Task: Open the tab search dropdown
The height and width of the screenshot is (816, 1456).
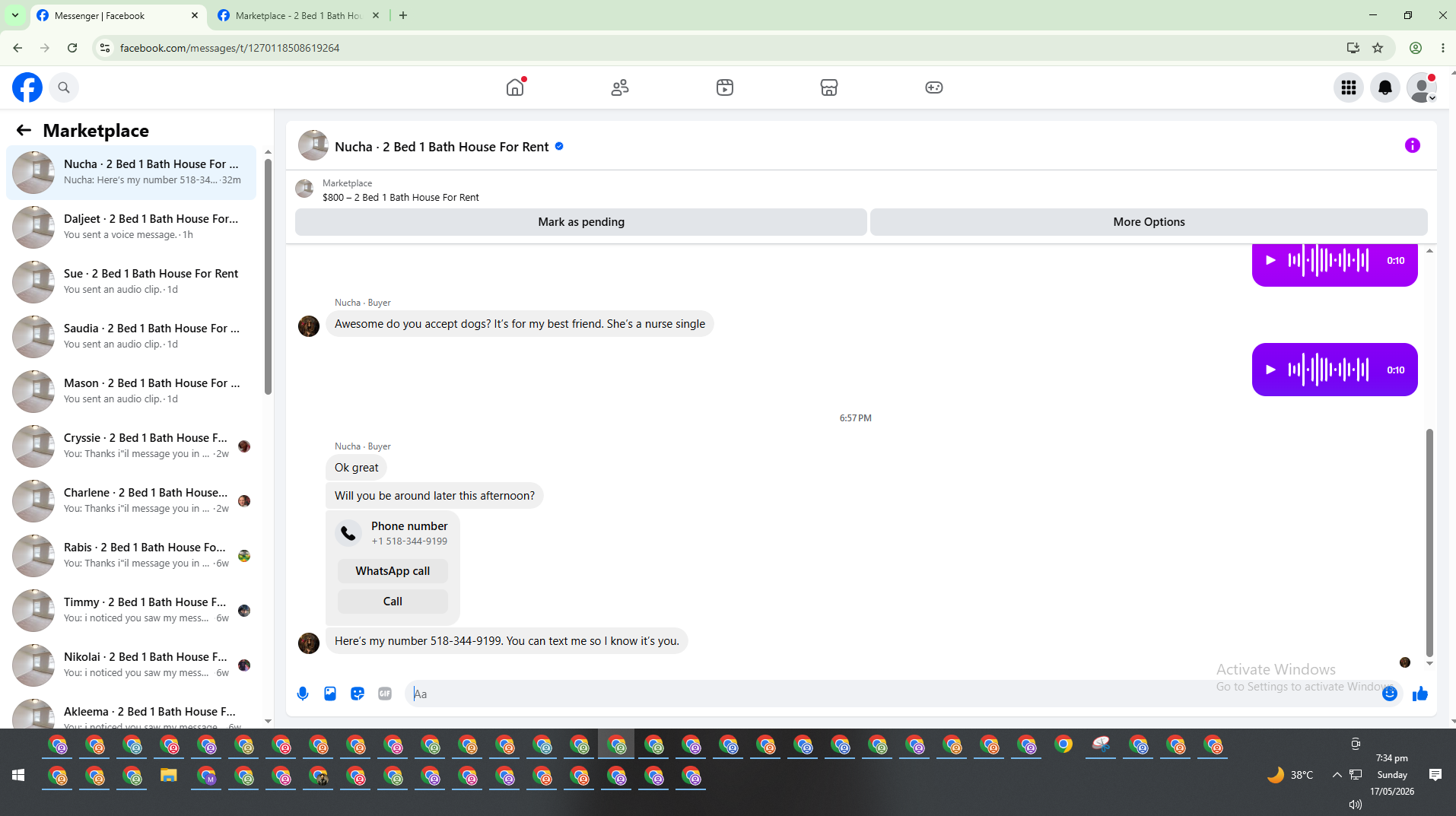Action: pos(14,15)
